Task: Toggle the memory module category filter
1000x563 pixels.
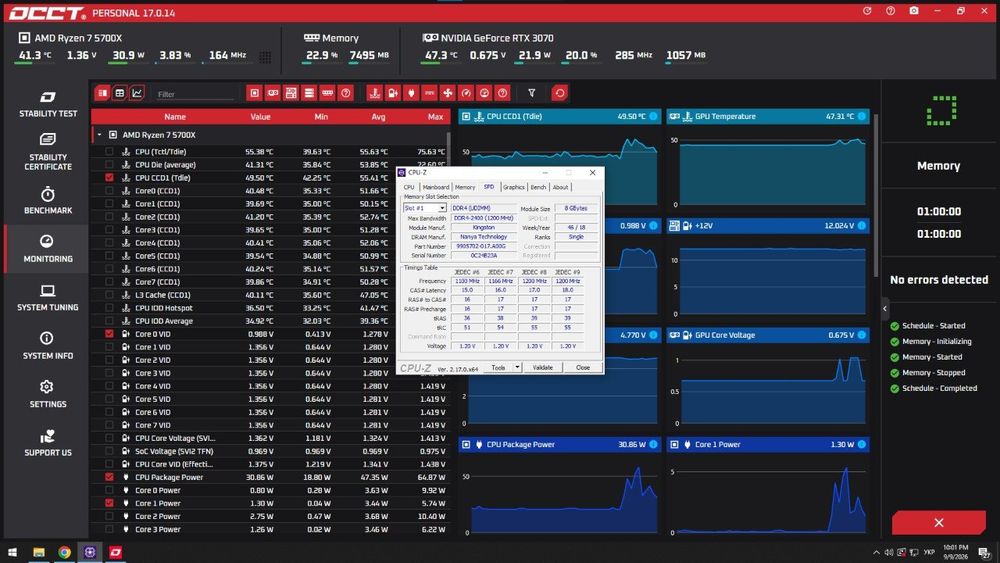Action: 327,93
